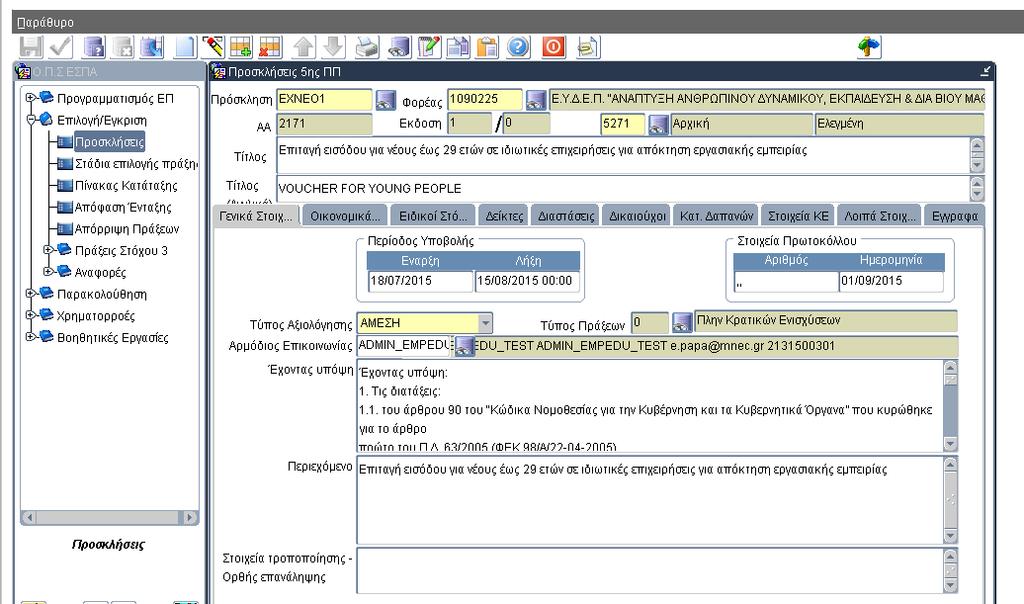1024x604 pixels.
Task: Click the down arrow next record icon
Action: pos(333,47)
